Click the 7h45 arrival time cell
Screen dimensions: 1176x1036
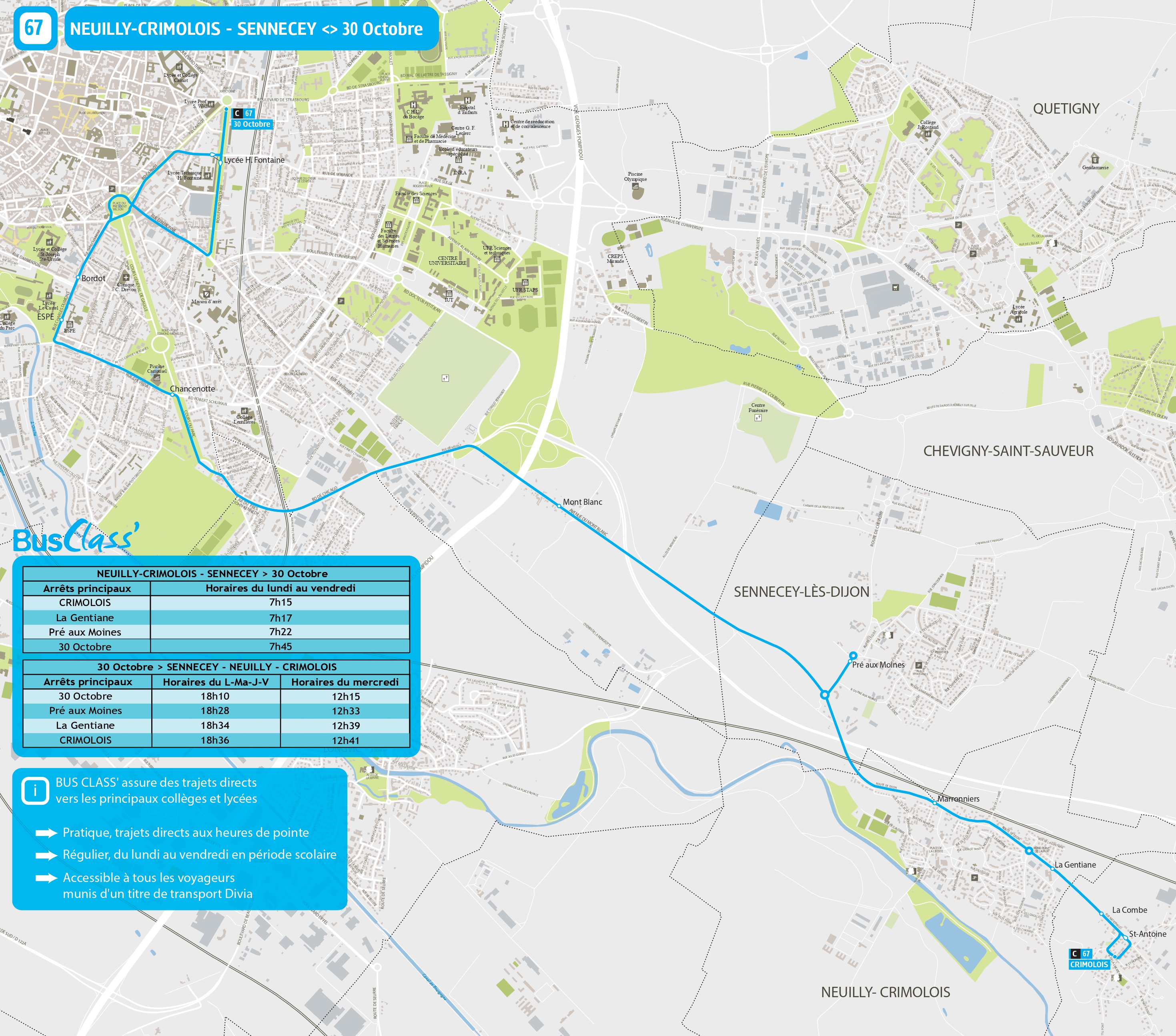click(280, 646)
